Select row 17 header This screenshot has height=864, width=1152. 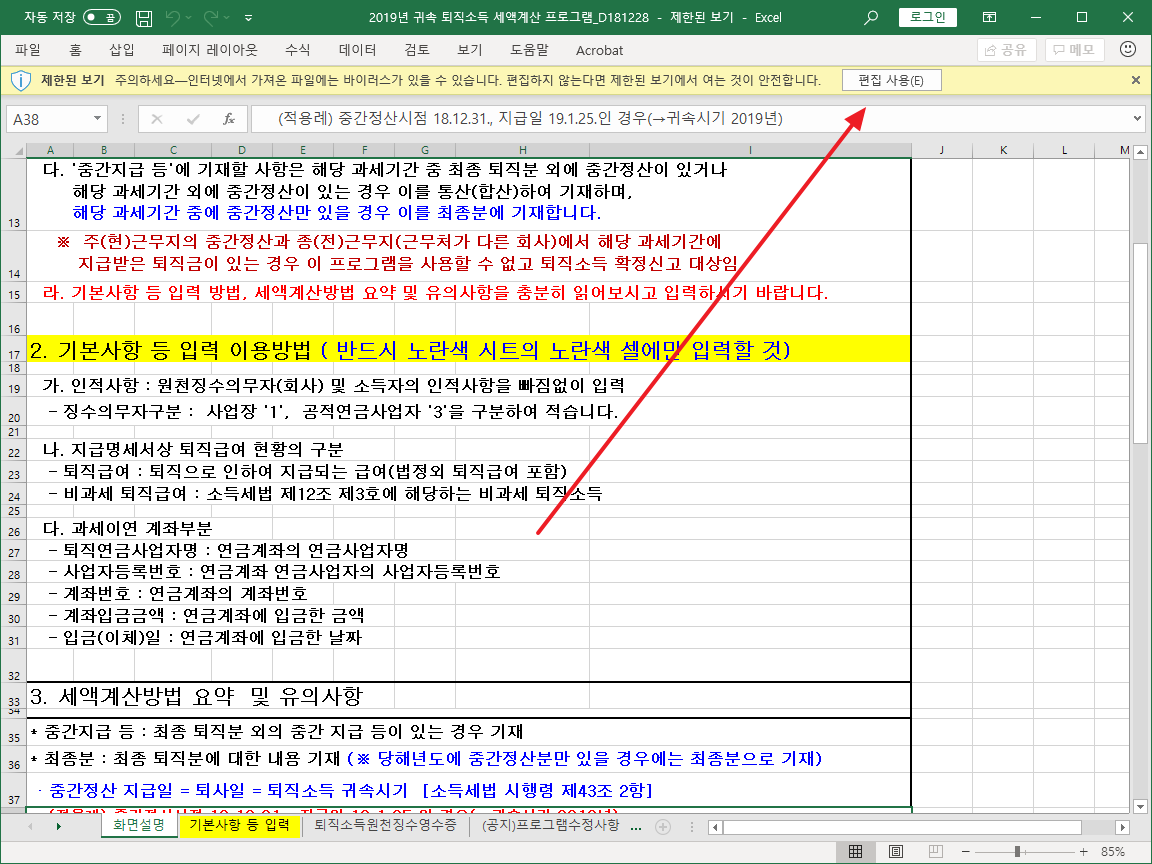tap(14, 349)
